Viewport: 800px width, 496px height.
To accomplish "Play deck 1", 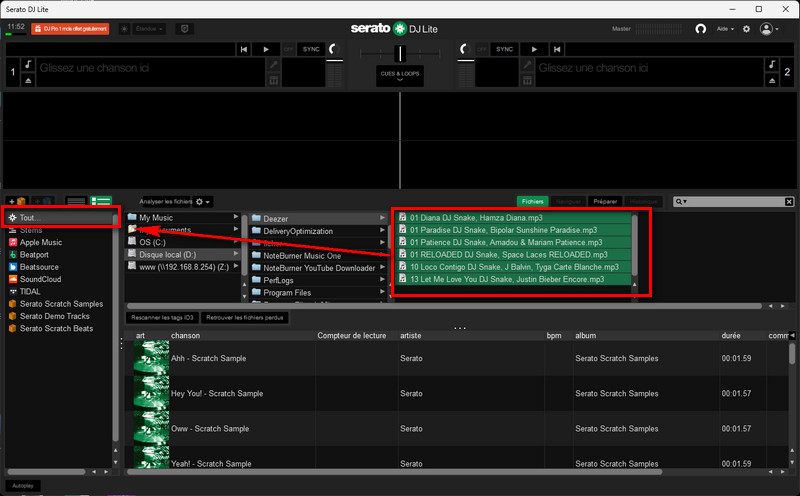I will tap(266, 49).
